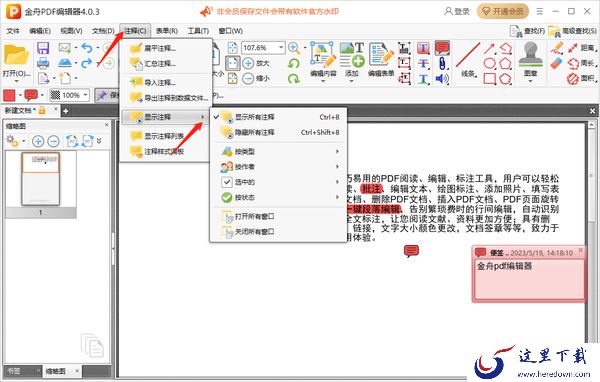
Task: Click the 距离 distance measure tool
Action: coord(581,48)
